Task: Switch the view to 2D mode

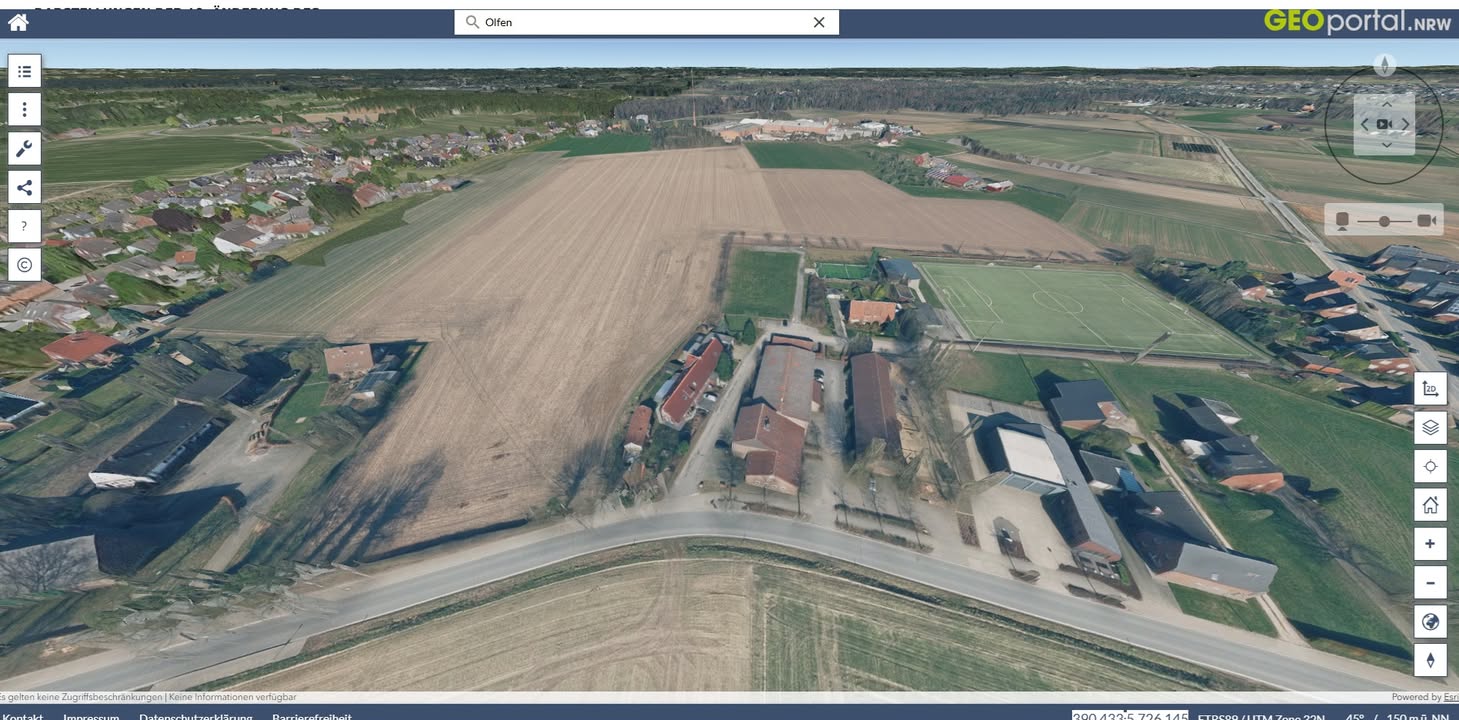Action: click(x=1430, y=389)
